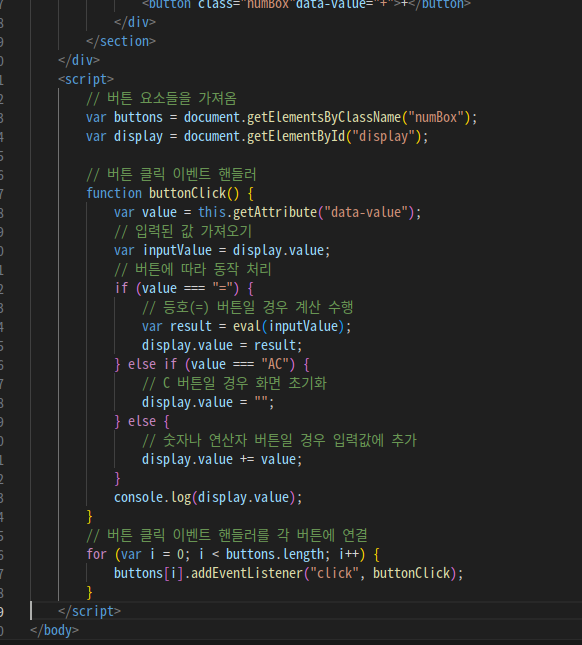Select the comment '// 버튼에 따라 동작 처리'

(192, 269)
